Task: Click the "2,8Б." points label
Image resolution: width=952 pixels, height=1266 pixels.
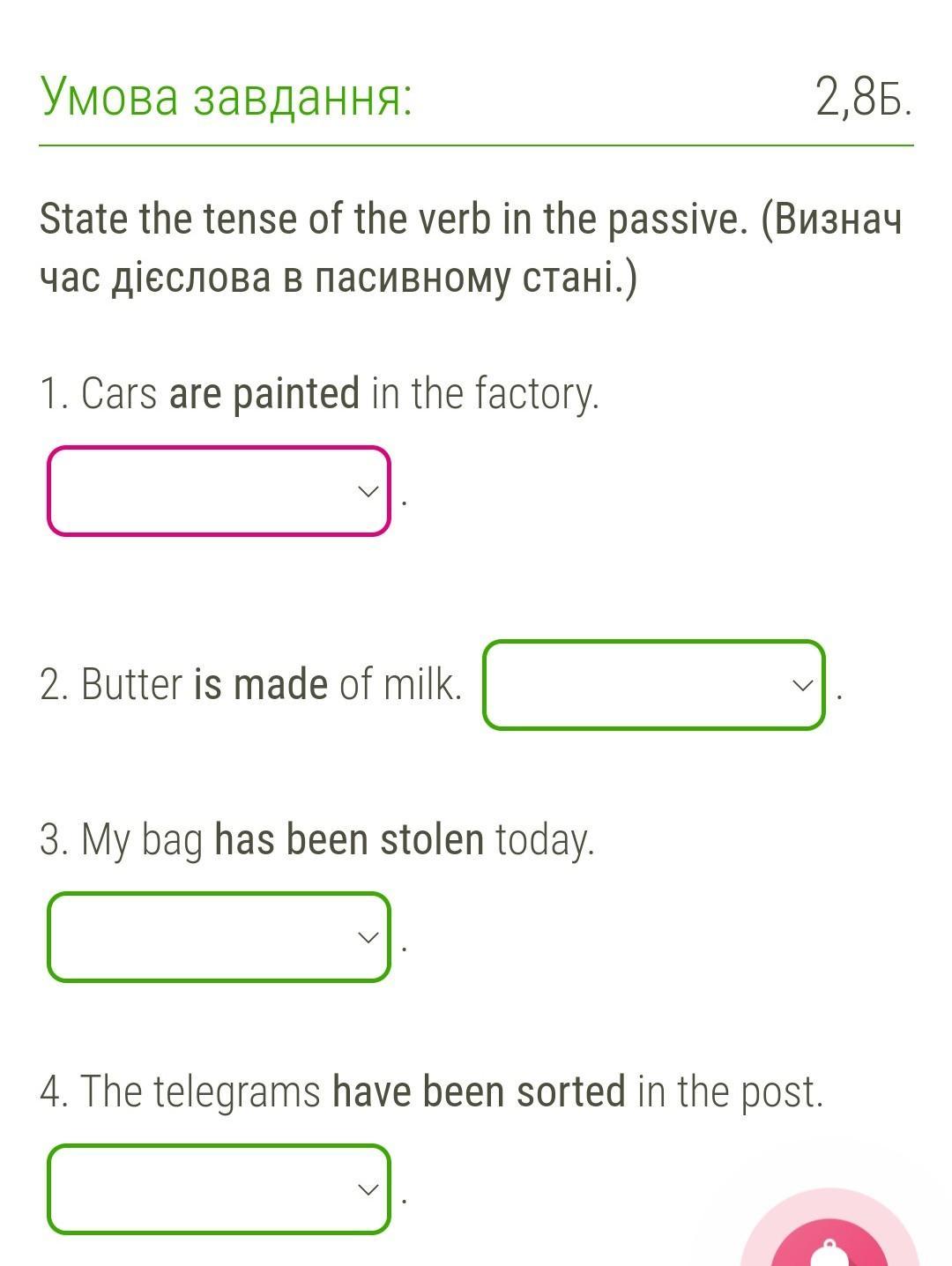Action: point(864,97)
